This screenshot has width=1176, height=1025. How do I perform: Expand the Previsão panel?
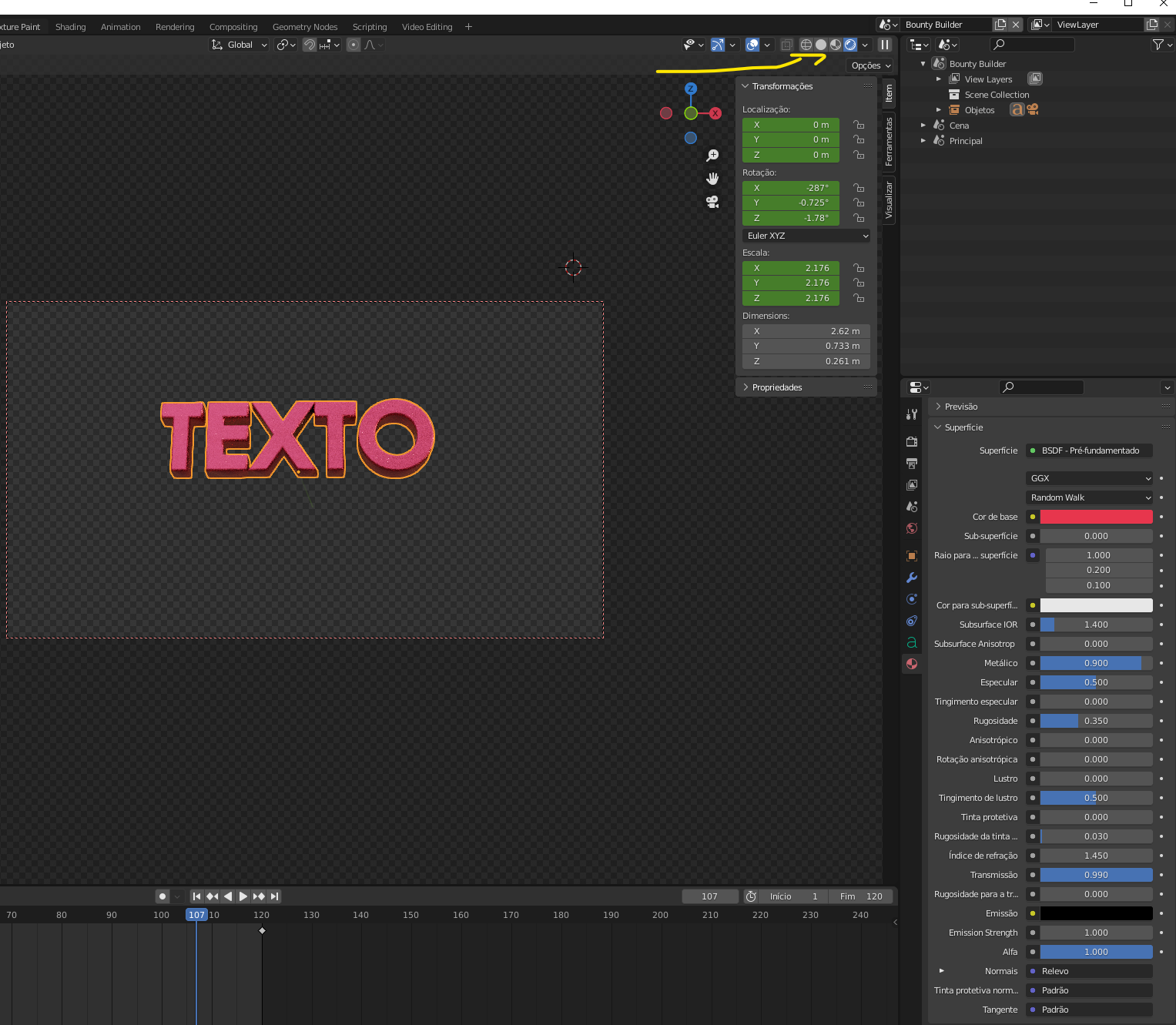pos(960,407)
